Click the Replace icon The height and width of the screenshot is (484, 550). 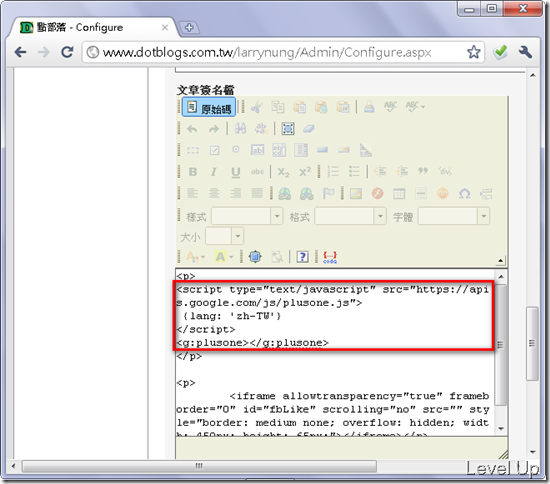click(x=262, y=129)
